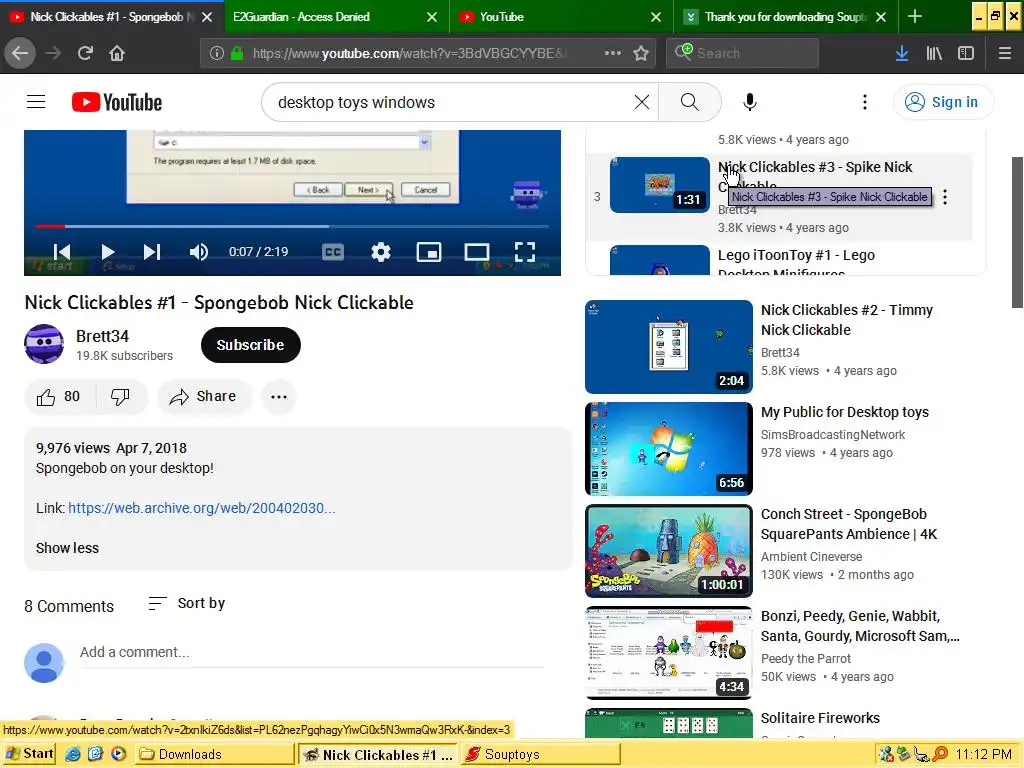Image resolution: width=1024 pixels, height=768 pixels.
Task: Collapse description with Show less
Action: [x=67, y=548]
